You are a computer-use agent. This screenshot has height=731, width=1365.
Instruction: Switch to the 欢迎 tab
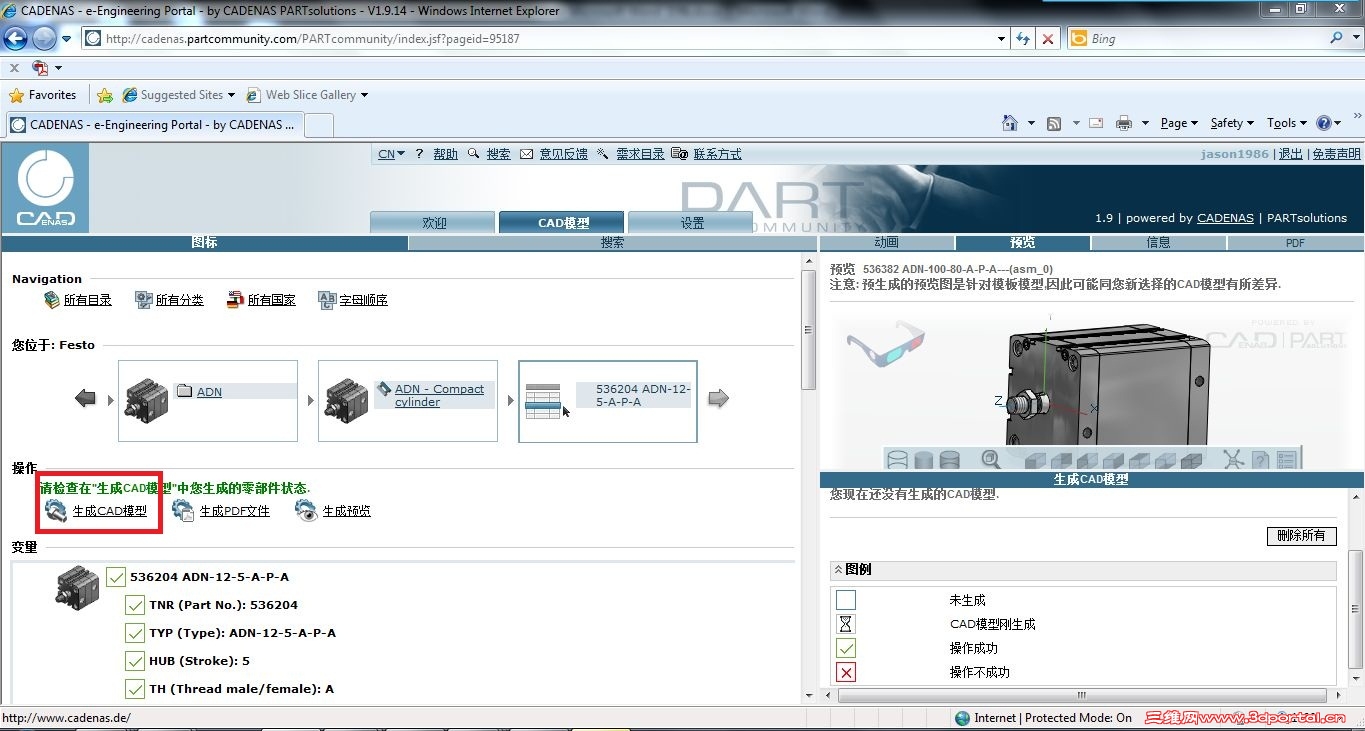433,223
